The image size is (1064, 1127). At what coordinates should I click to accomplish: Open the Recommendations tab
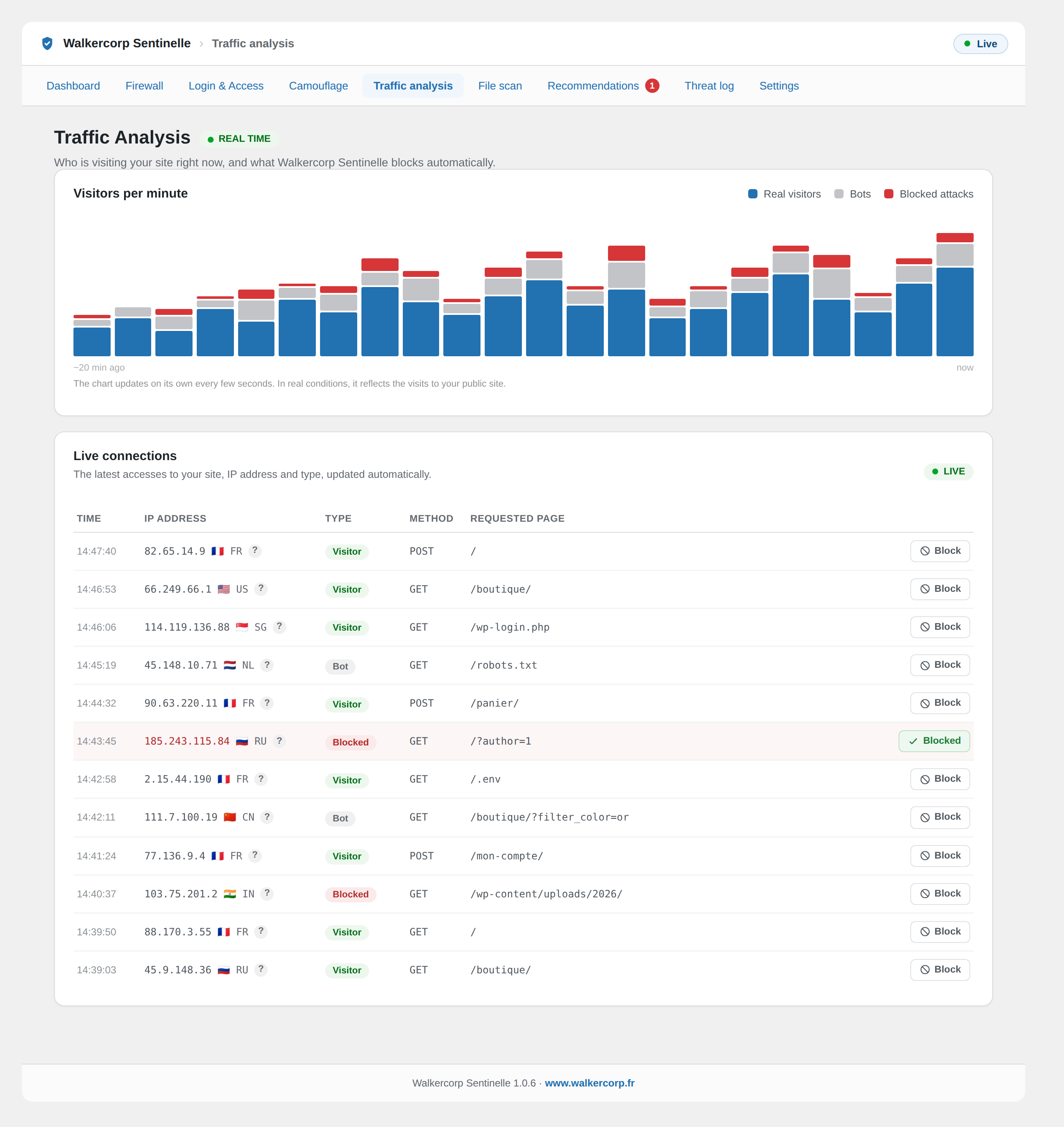(x=603, y=86)
